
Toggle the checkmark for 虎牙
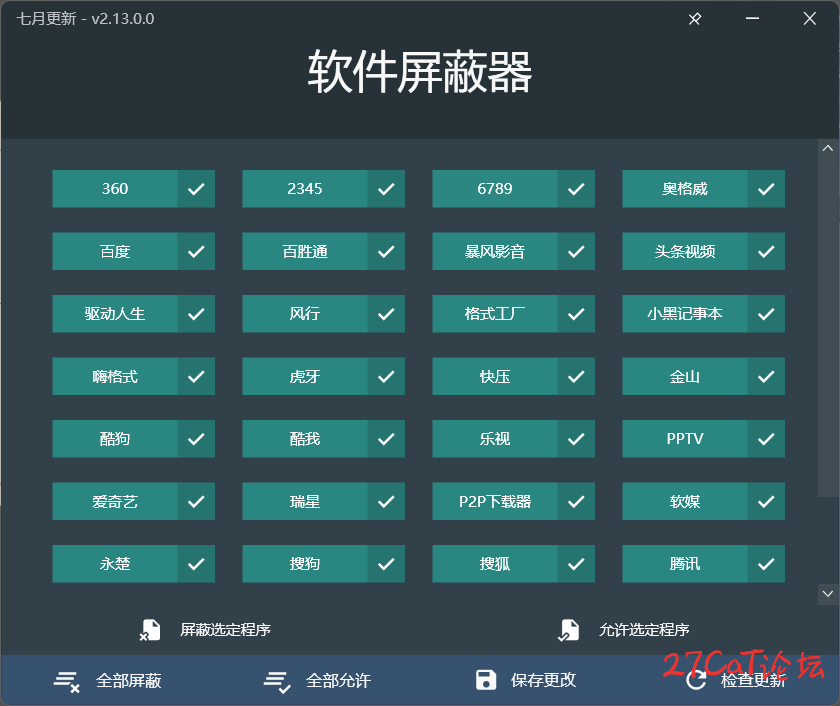click(x=386, y=377)
